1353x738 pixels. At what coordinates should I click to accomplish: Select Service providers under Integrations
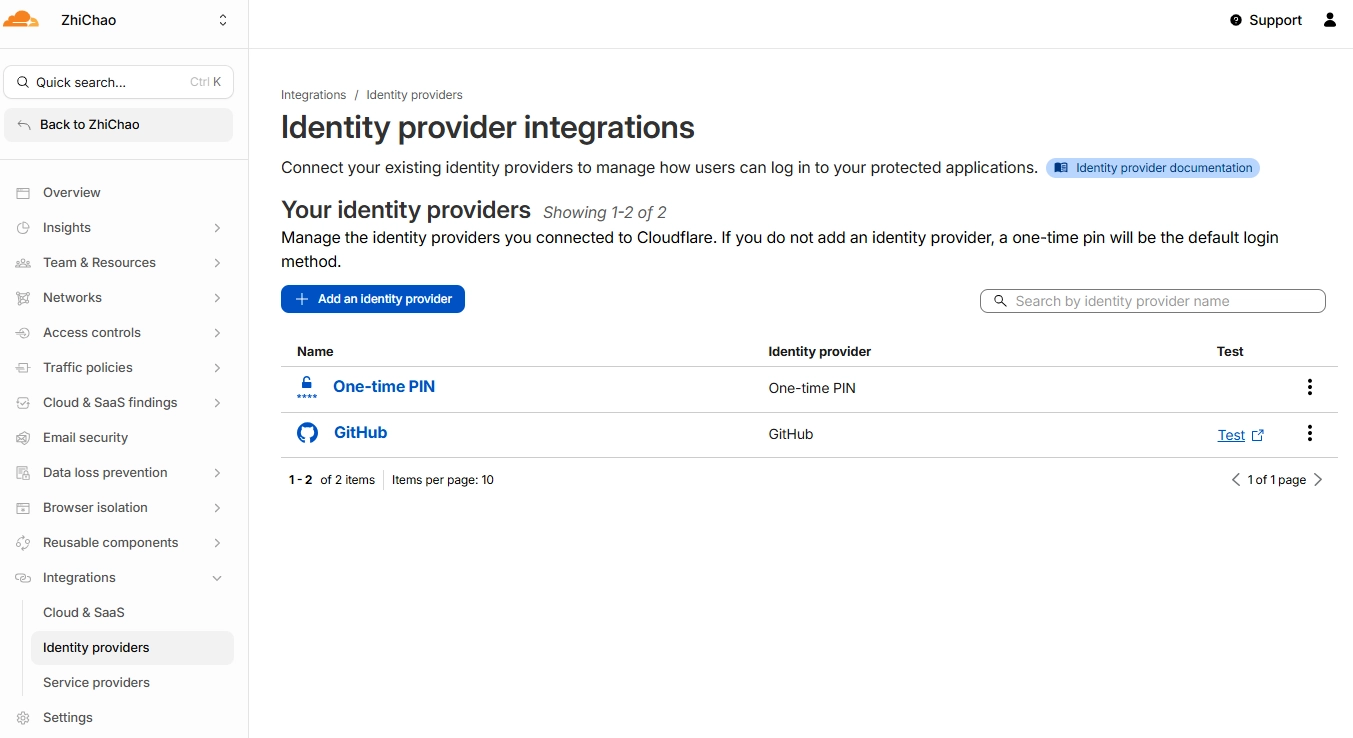pyautogui.click(x=96, y=683)
